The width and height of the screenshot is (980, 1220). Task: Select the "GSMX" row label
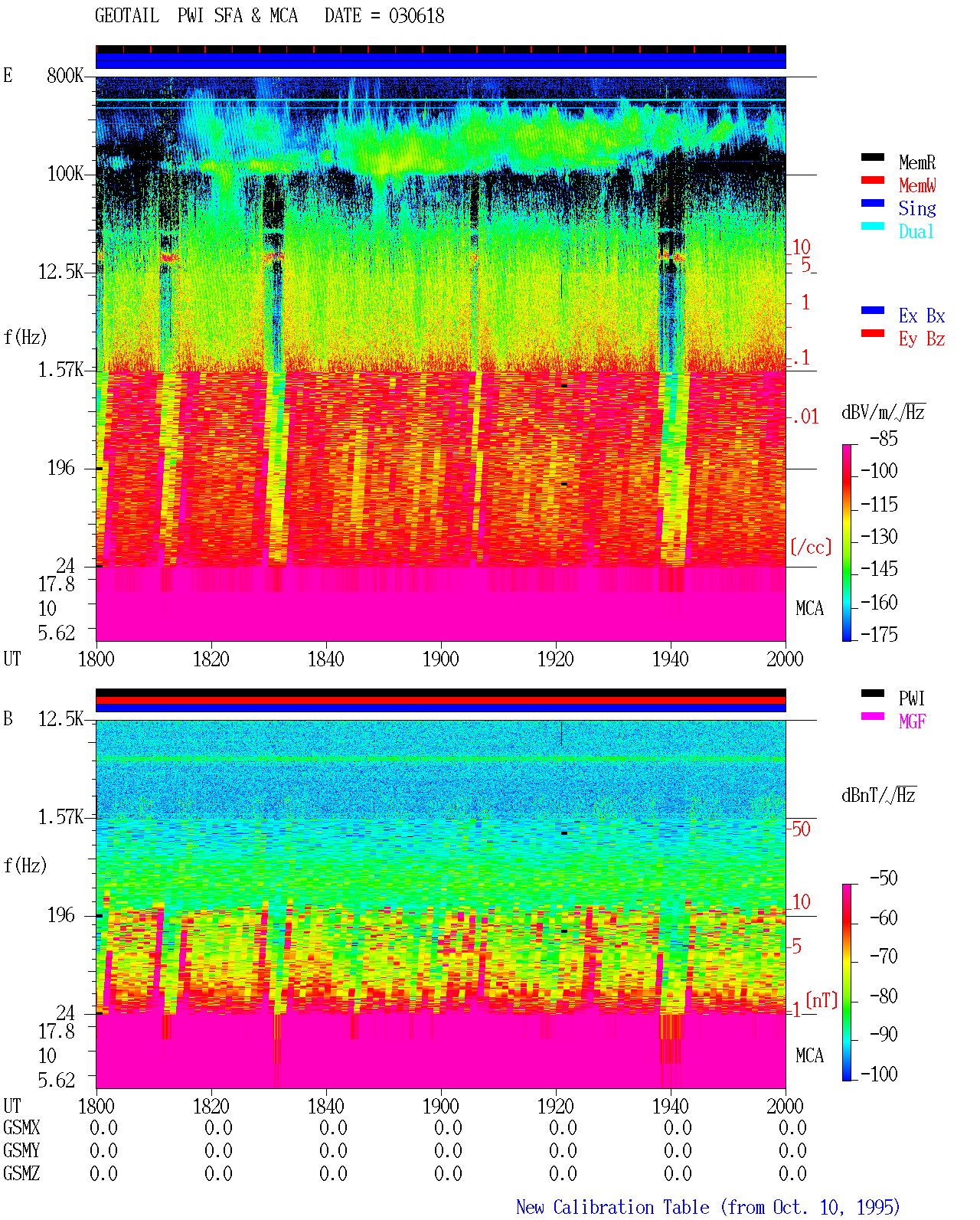coord(21,1127)
